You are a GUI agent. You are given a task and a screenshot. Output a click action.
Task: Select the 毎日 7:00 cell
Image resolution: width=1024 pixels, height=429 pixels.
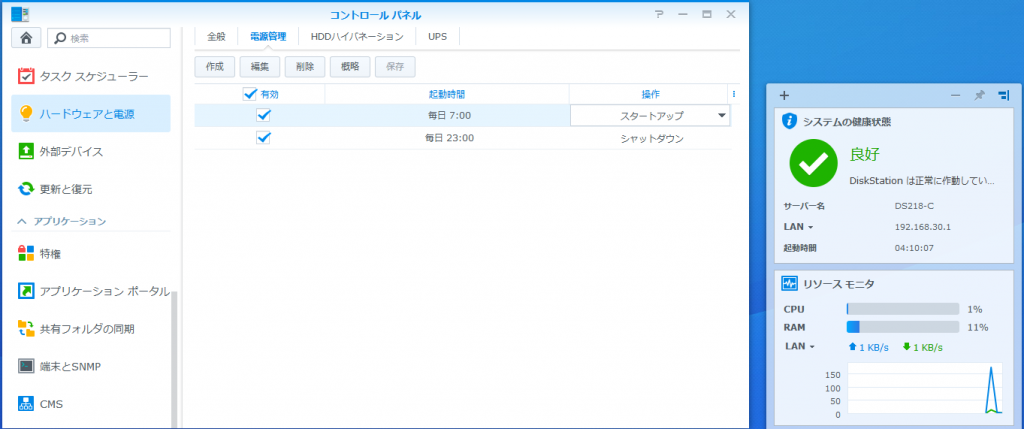pyautogui.click(x=447, y=116)
